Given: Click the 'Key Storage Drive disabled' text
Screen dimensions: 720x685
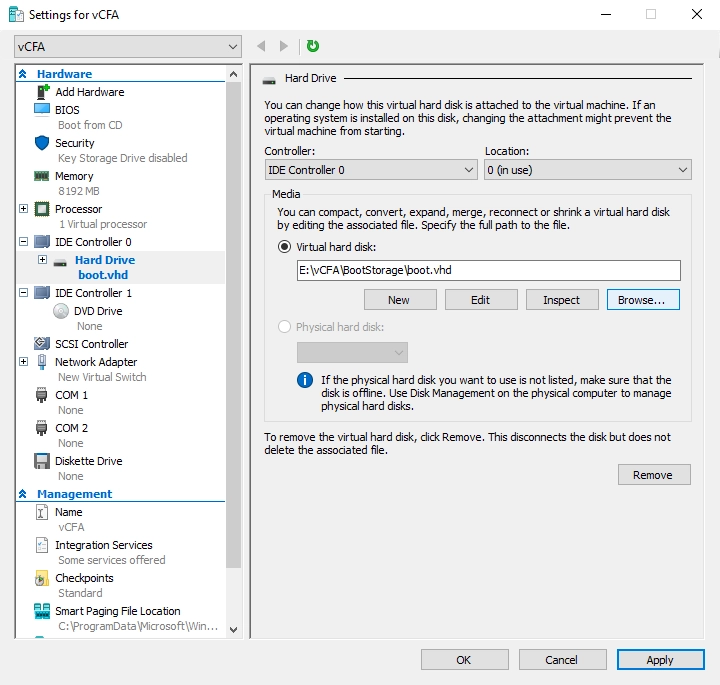Looking at the screenshot, I should (123, 158).
